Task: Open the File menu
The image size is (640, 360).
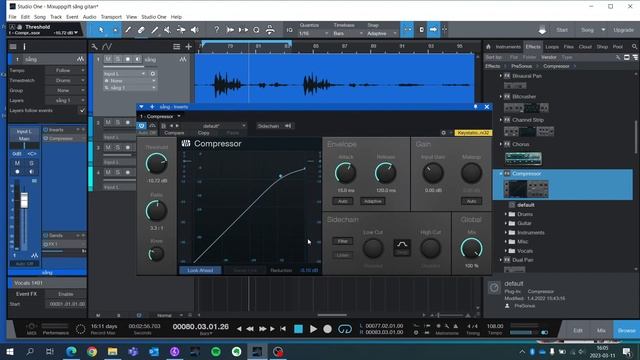Action: 12,17
